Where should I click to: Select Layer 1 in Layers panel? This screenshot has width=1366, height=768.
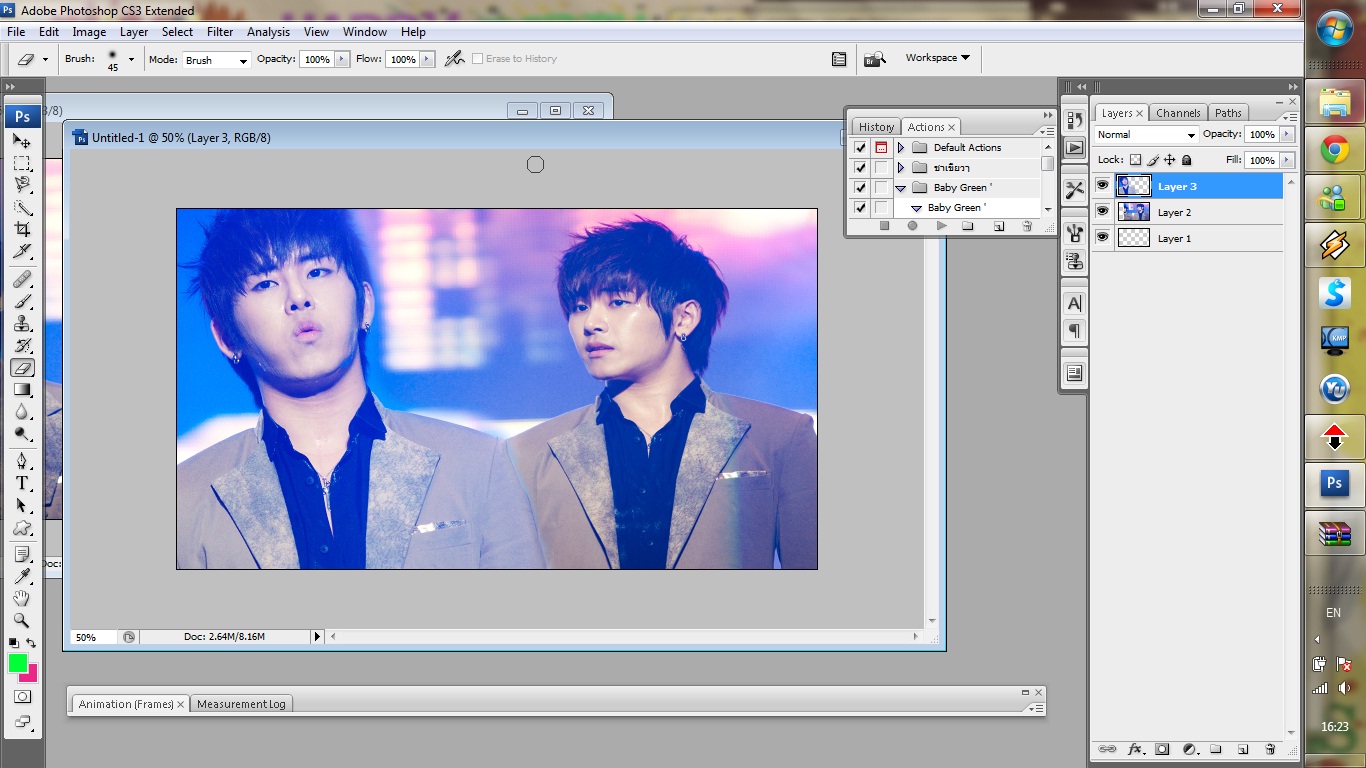1188,238
